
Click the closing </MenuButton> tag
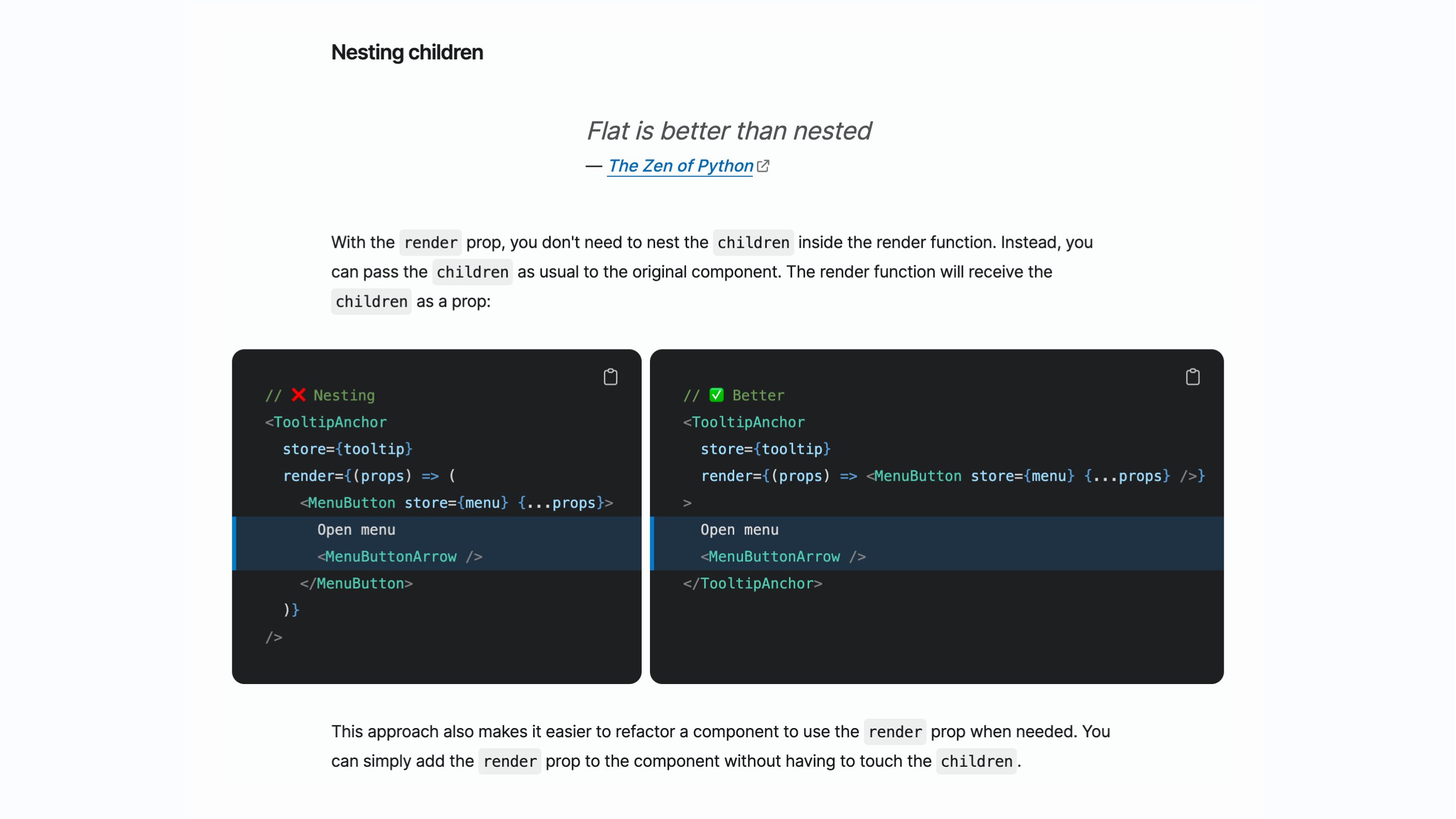click(x=356, y=583)
